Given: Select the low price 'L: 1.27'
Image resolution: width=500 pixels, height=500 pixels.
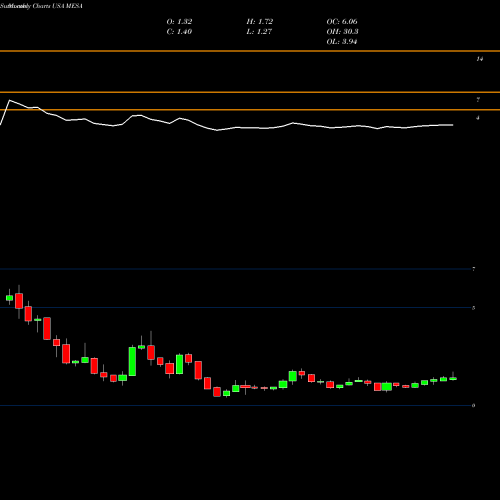Looking at the screenshot, I should [259, 32].
